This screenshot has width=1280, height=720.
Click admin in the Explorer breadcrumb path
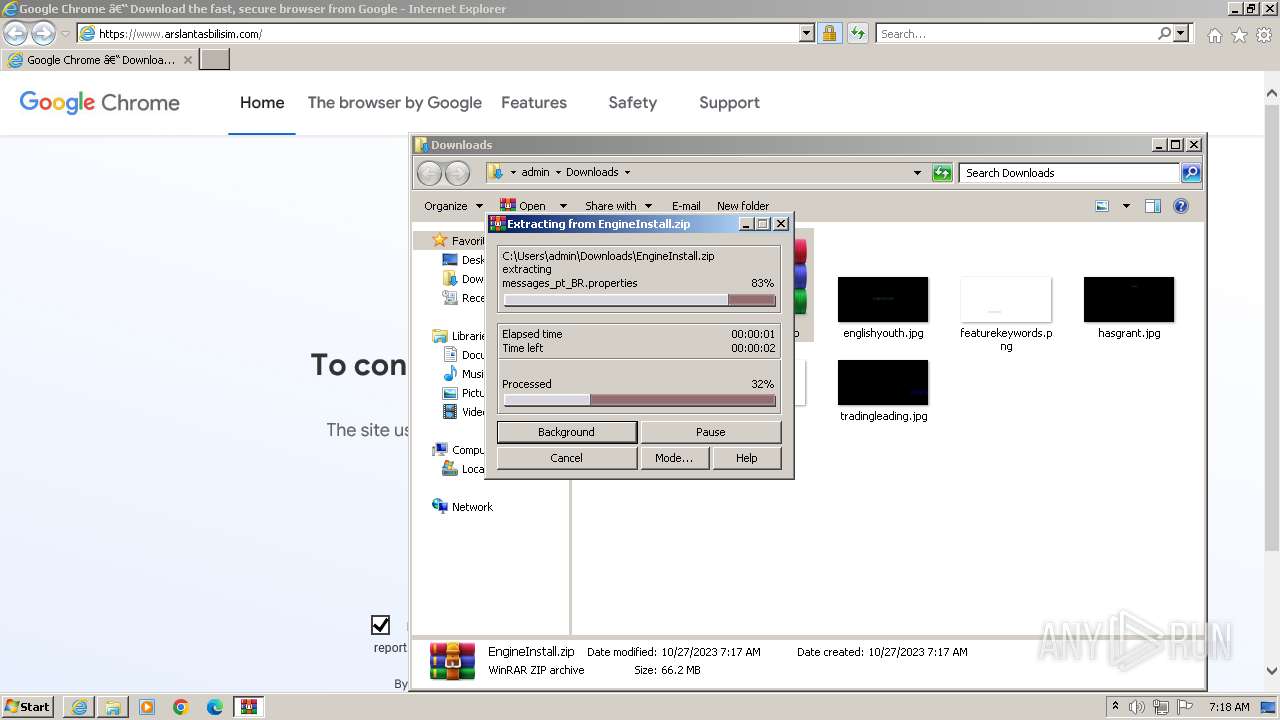pos(535,172)
